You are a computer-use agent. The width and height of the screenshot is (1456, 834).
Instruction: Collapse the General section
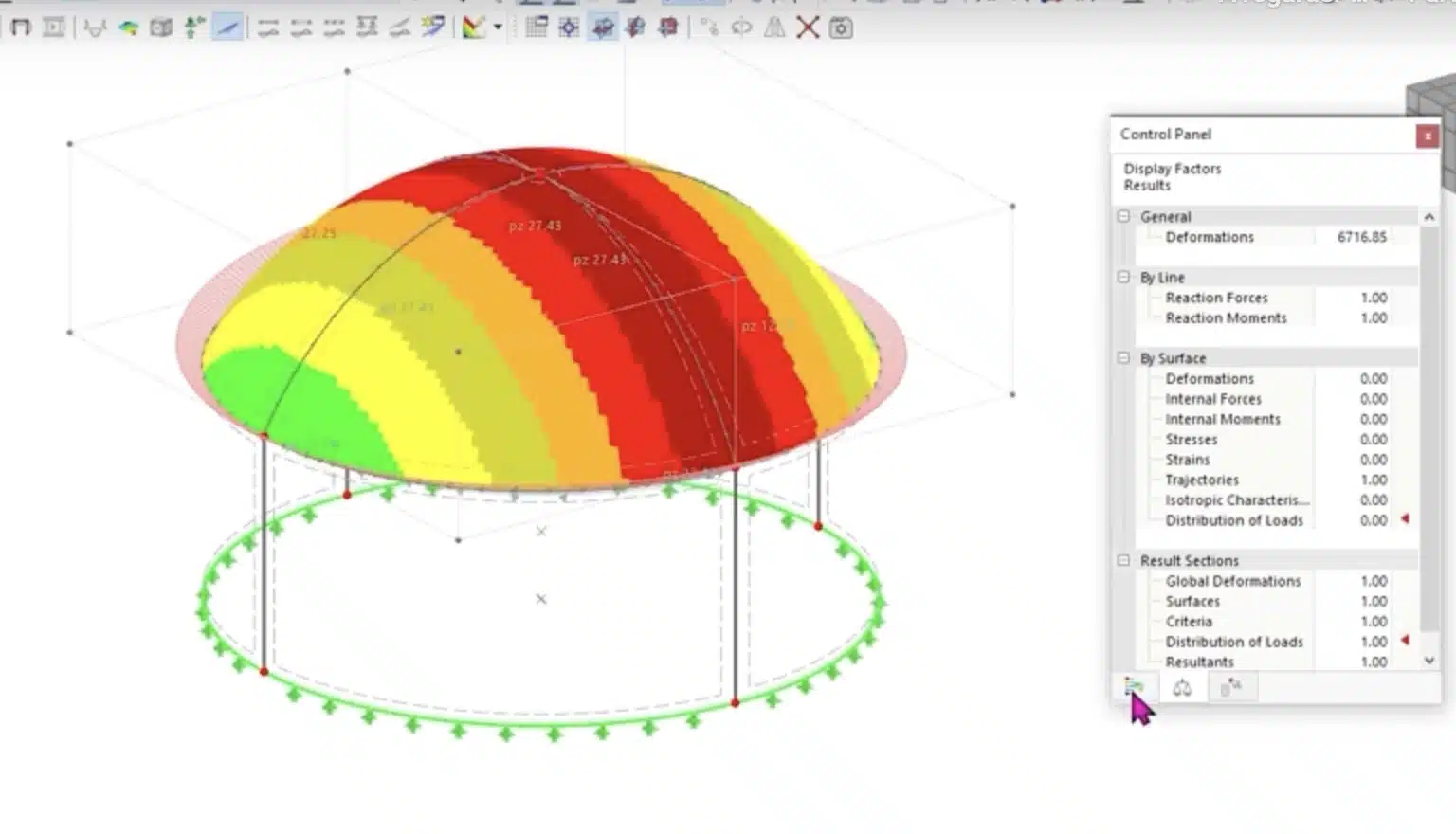[1124, 216]
